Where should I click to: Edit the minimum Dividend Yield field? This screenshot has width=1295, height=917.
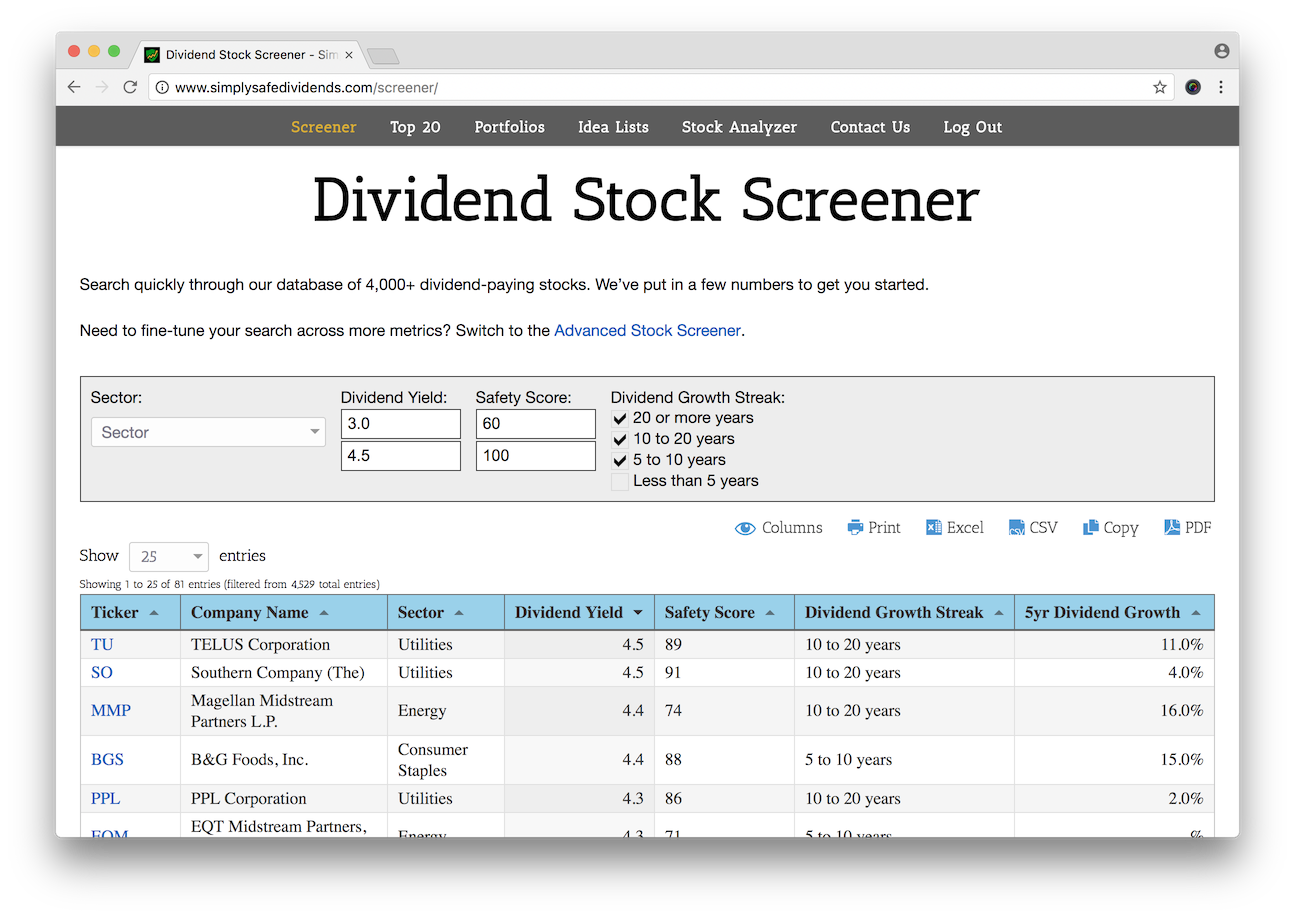(400, 423)
